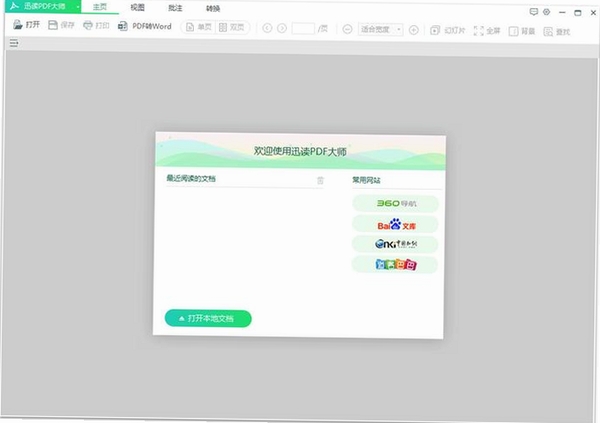This screenshot has height=423, width=600.
Task: Switch to the 转换 tab
Action: tap(213, 8)
